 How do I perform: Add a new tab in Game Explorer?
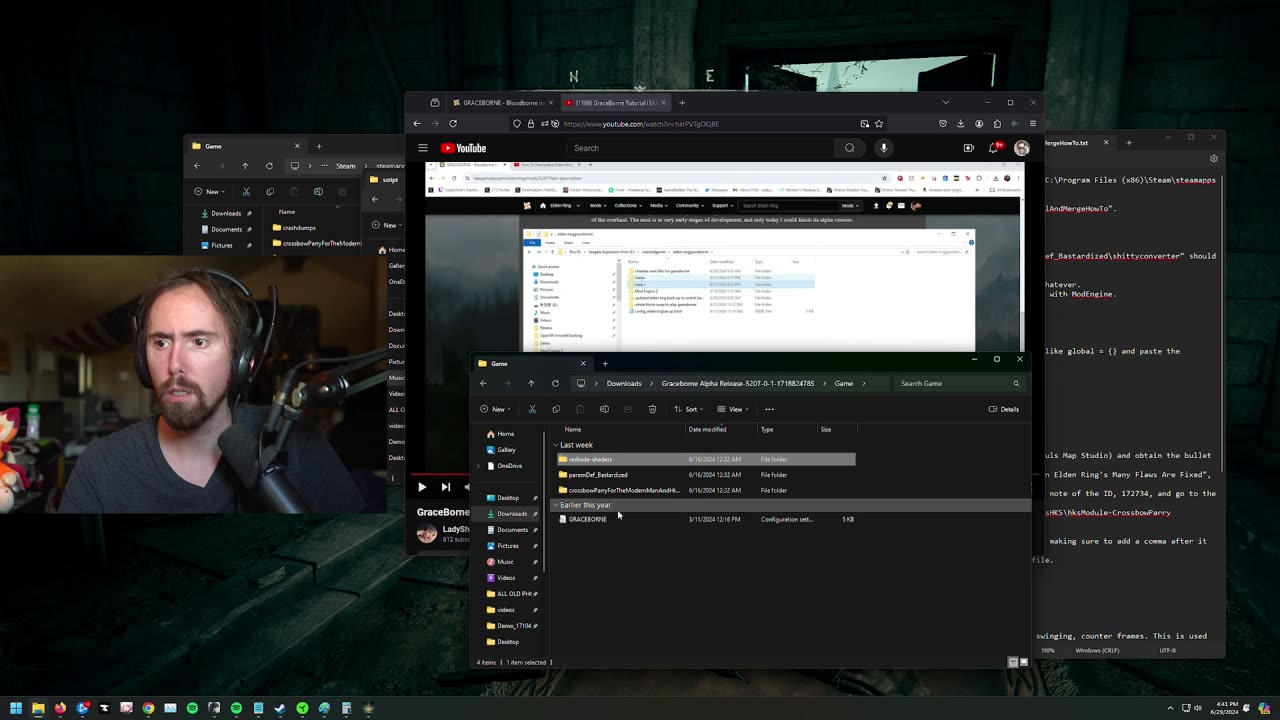pyautogui.click(x=604, y=363)
